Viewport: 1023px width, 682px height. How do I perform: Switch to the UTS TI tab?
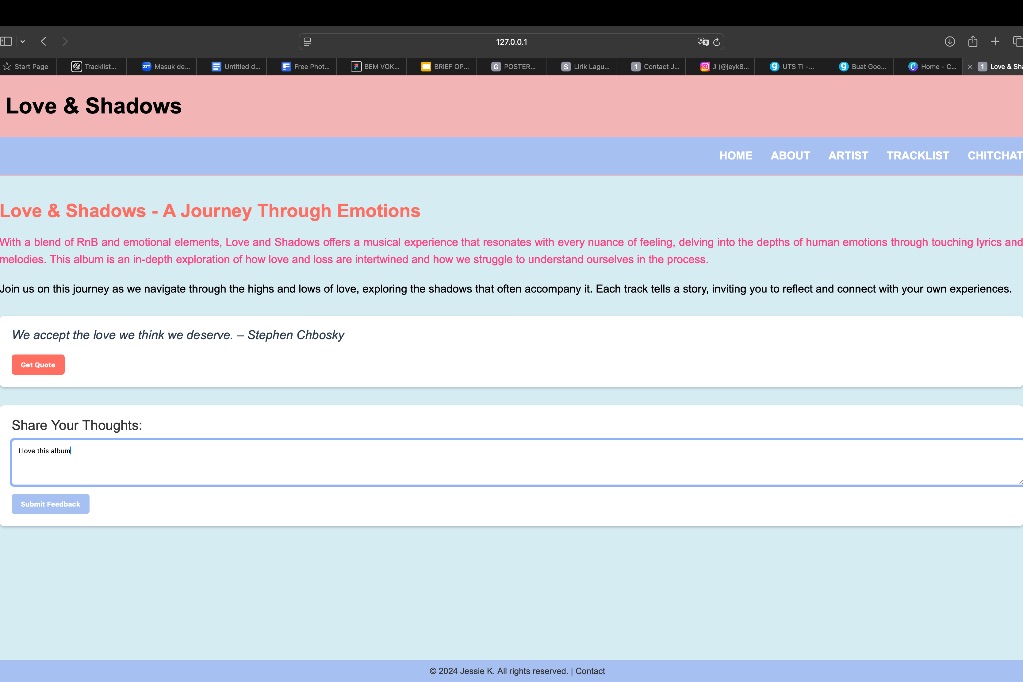pos(790,66)
